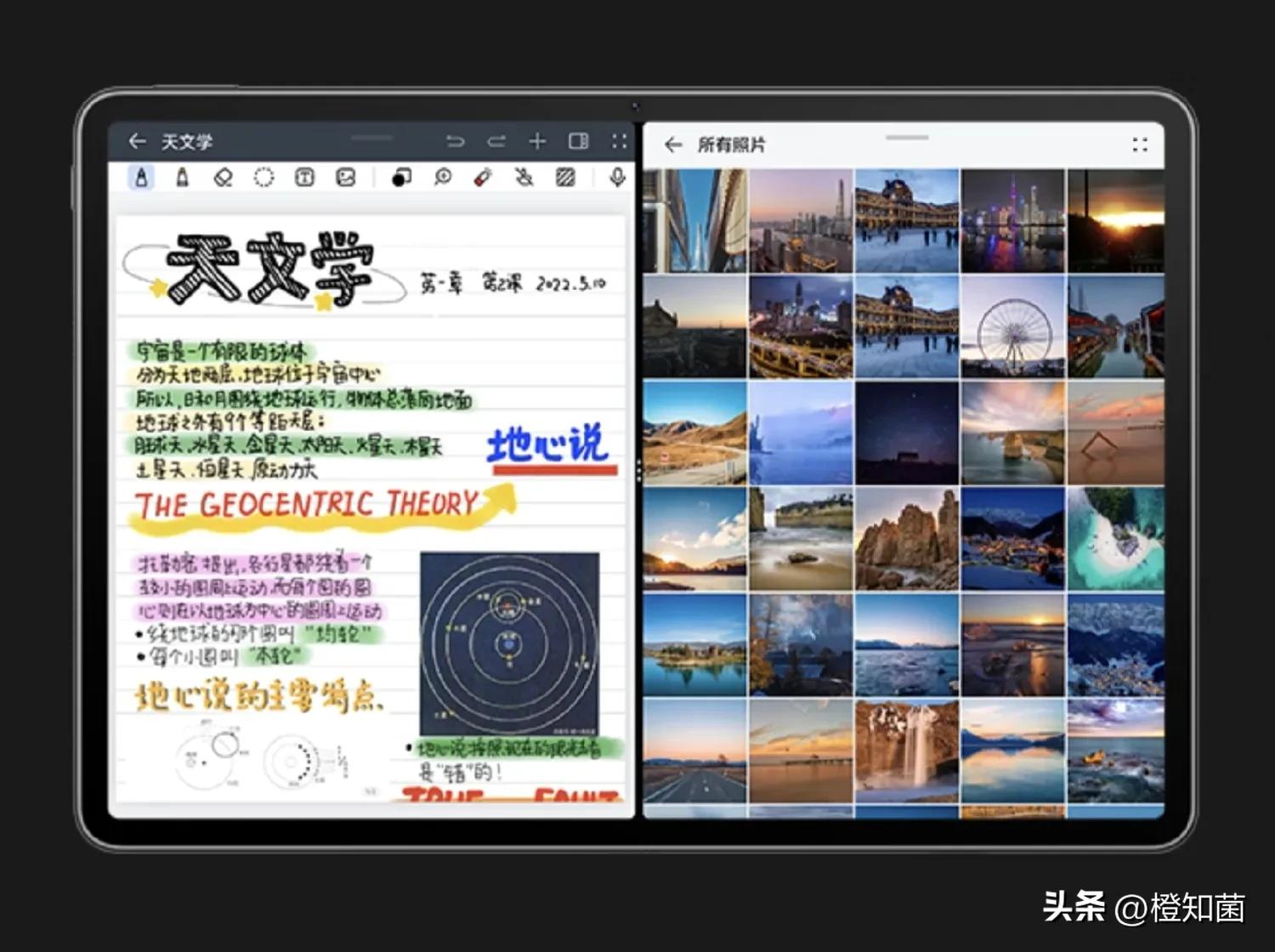Select the correction tape tool

pos(484,178)
